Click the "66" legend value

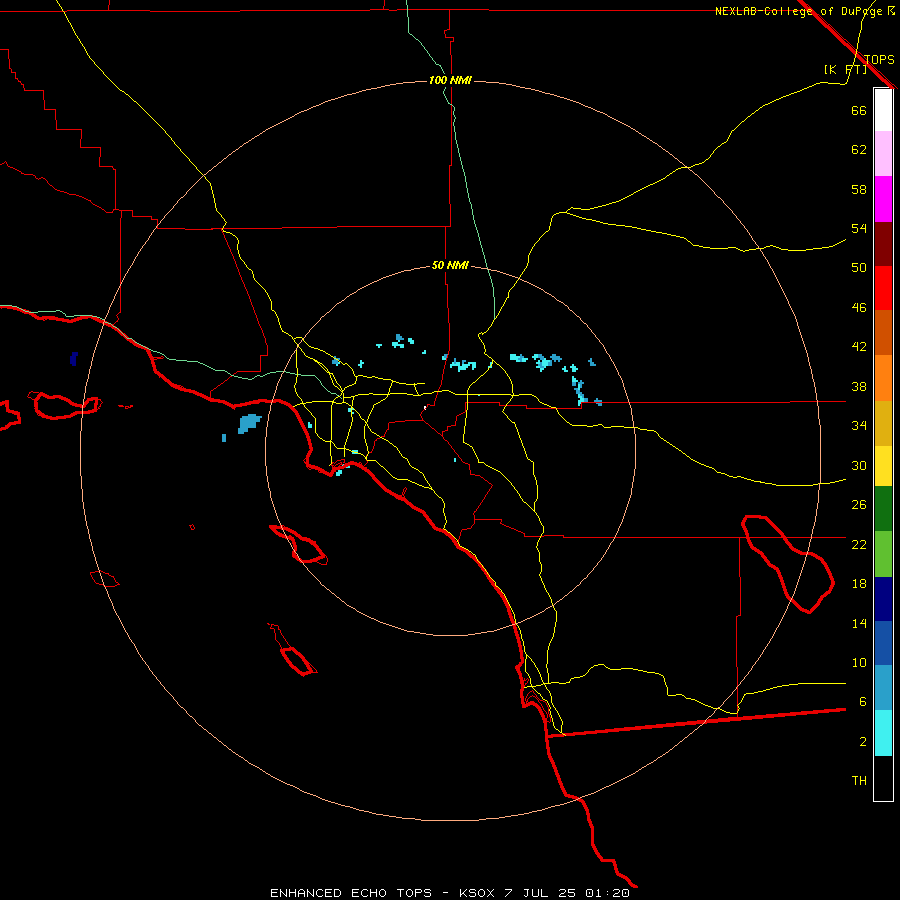(859, 111)
